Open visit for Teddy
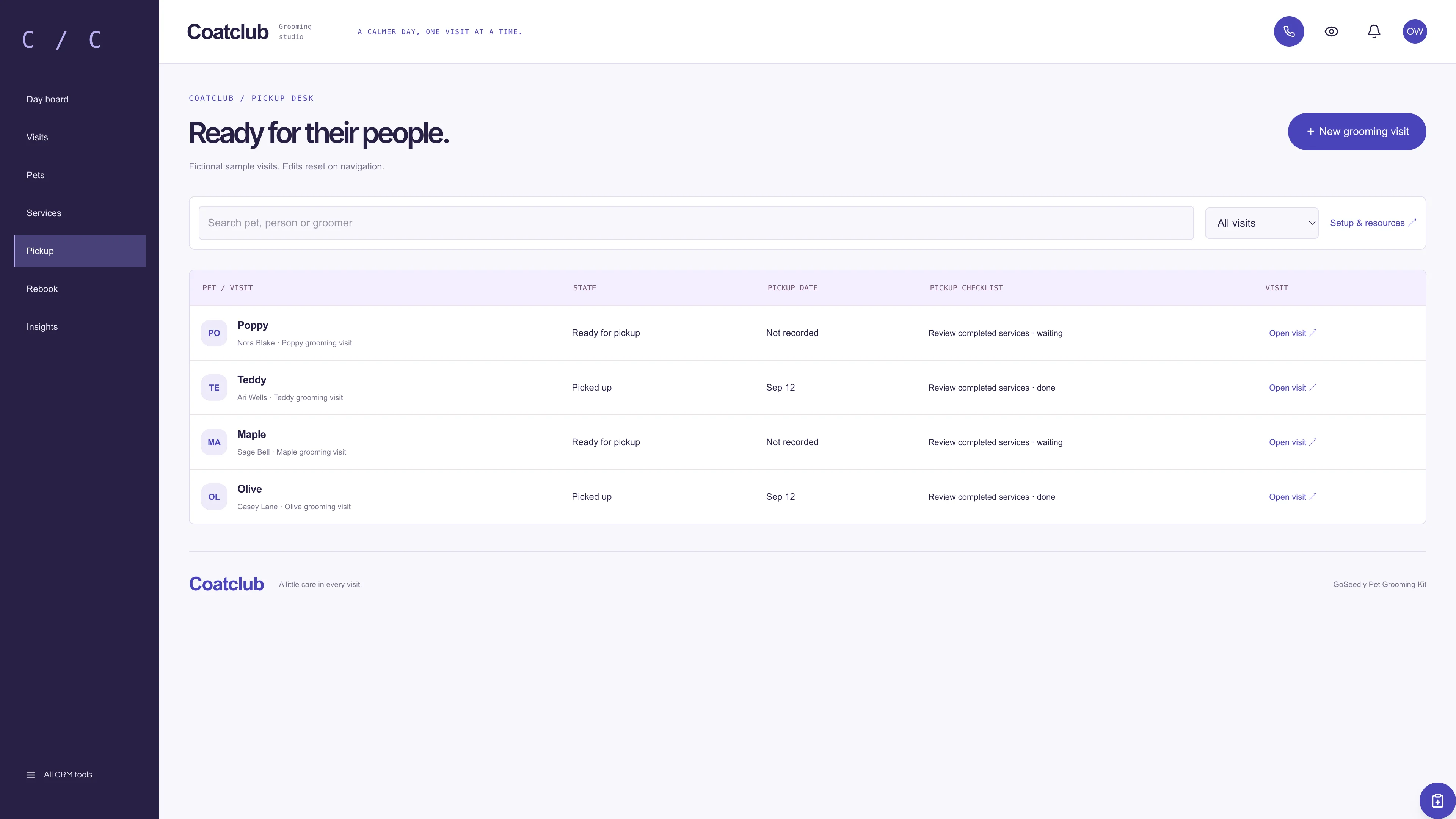The height and width of the screenshot is (819, 1456). click(x=1293, y=388)
